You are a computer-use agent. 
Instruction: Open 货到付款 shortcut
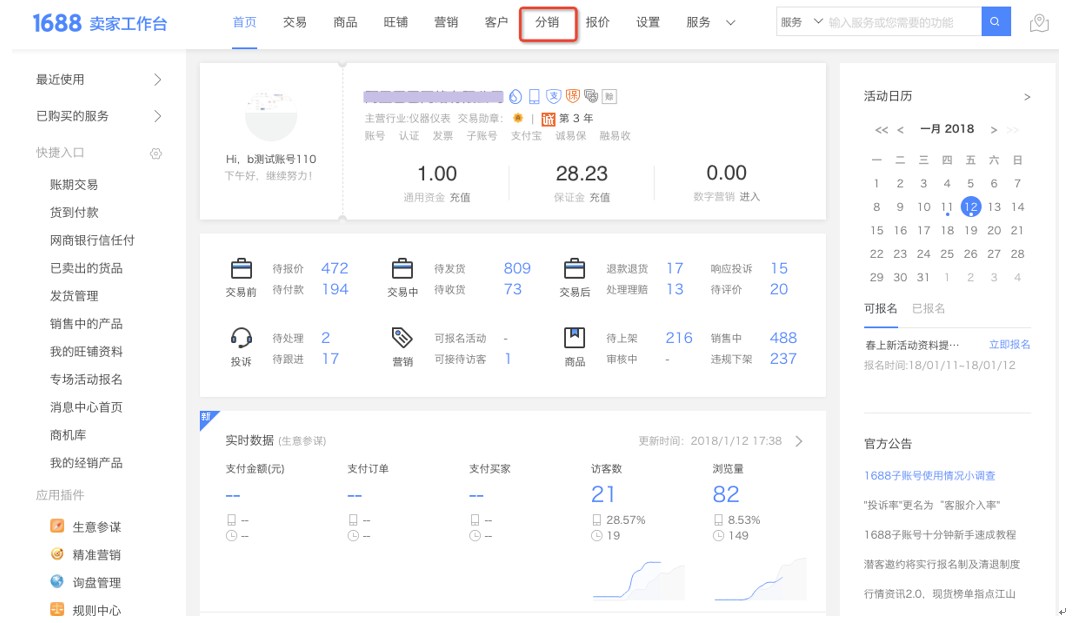tap(74, 212)
